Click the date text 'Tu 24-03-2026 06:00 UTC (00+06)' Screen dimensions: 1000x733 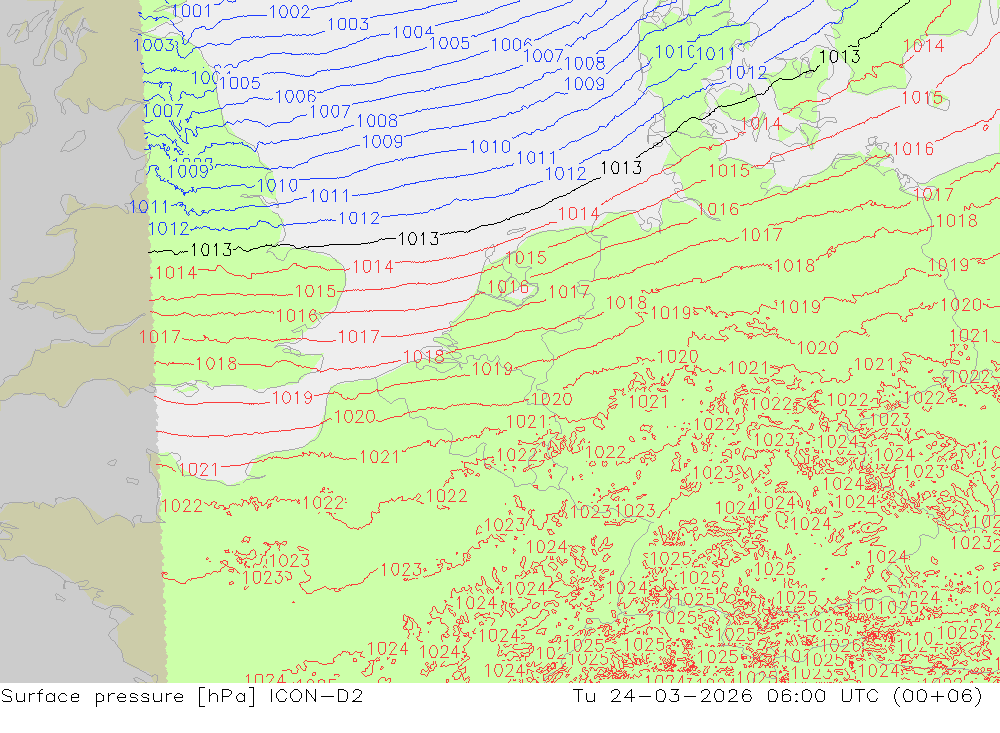coord(777,696)
